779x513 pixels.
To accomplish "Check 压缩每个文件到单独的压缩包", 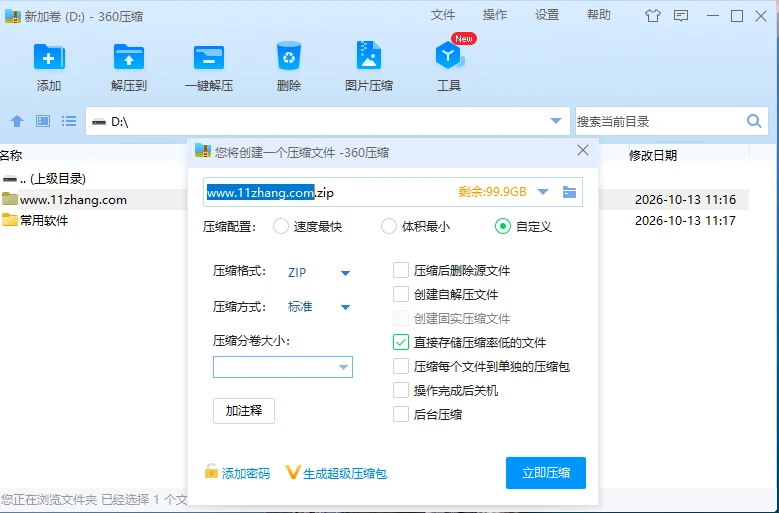I will point(401,366).
